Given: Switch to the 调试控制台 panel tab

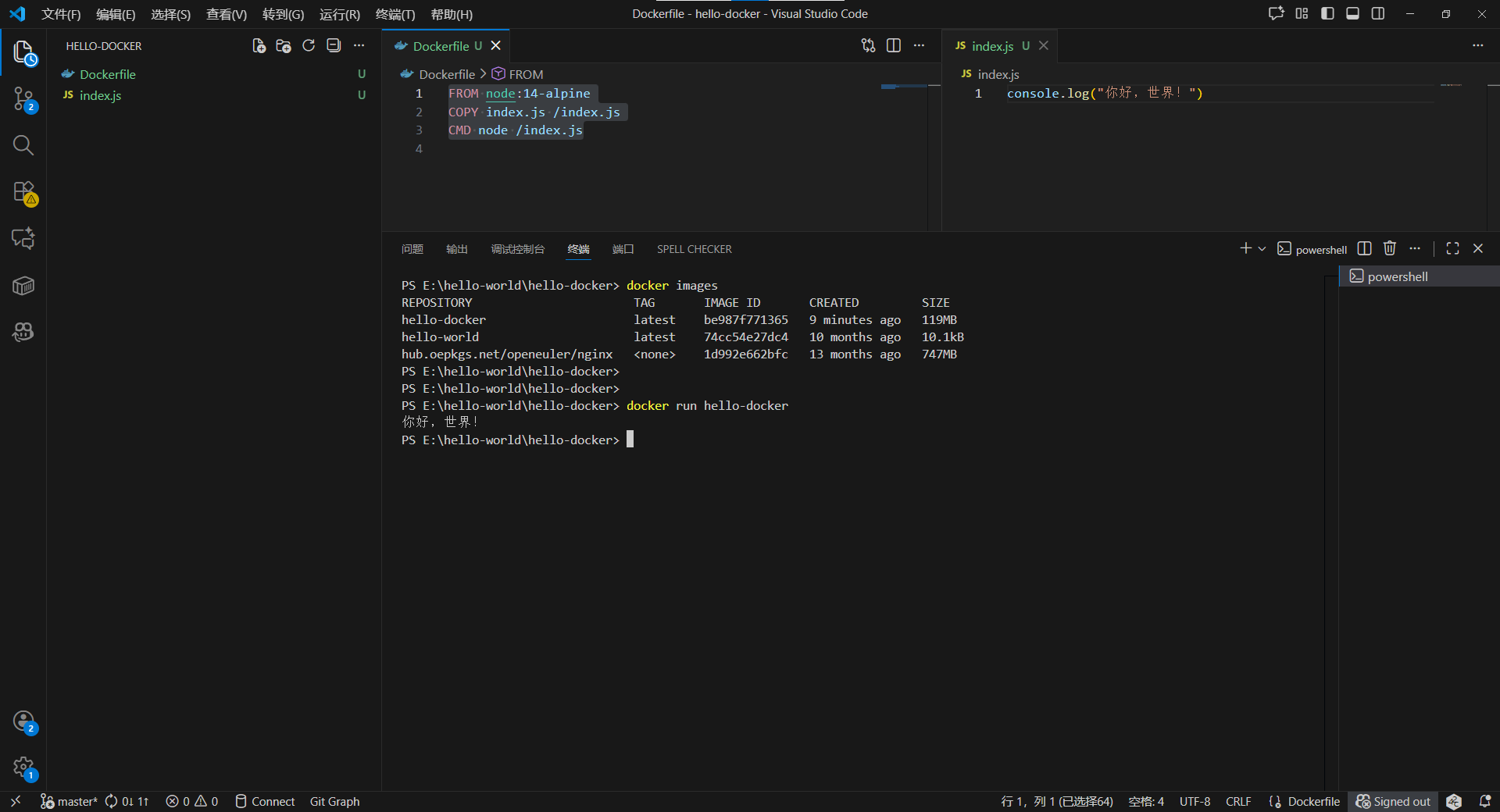Looking at the screenshot, I should coord(517,249).
